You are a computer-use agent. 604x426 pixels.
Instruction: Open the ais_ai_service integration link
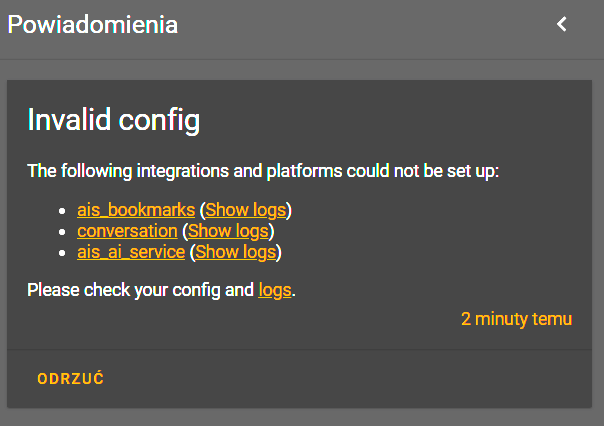(x=131, y=252)
